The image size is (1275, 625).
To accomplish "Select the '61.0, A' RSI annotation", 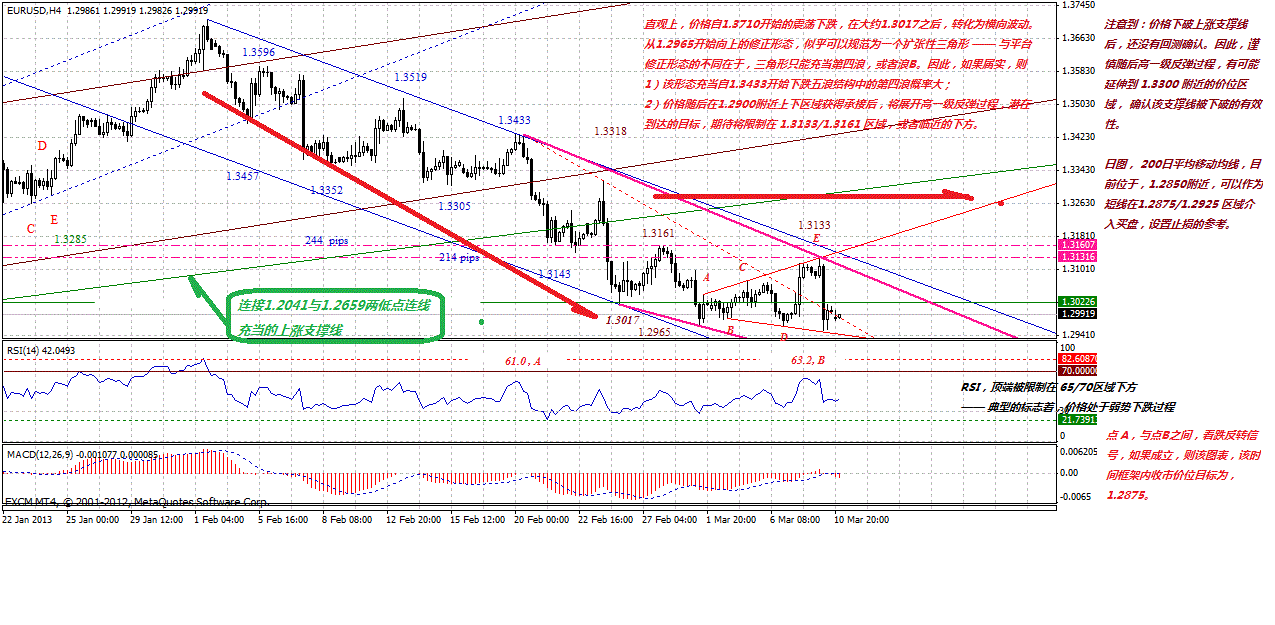I will pos(522,359).
